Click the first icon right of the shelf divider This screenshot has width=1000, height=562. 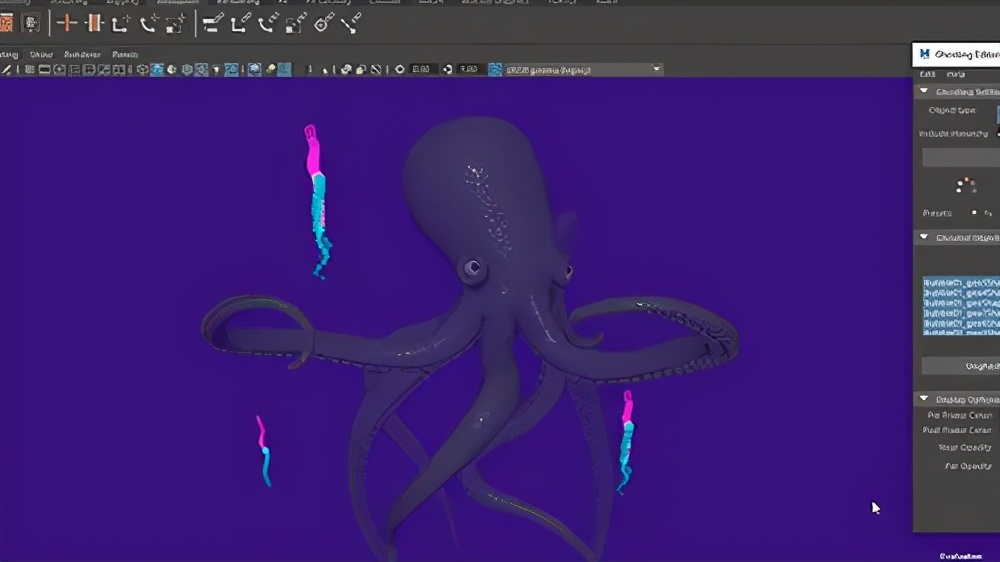click(213, 23)
